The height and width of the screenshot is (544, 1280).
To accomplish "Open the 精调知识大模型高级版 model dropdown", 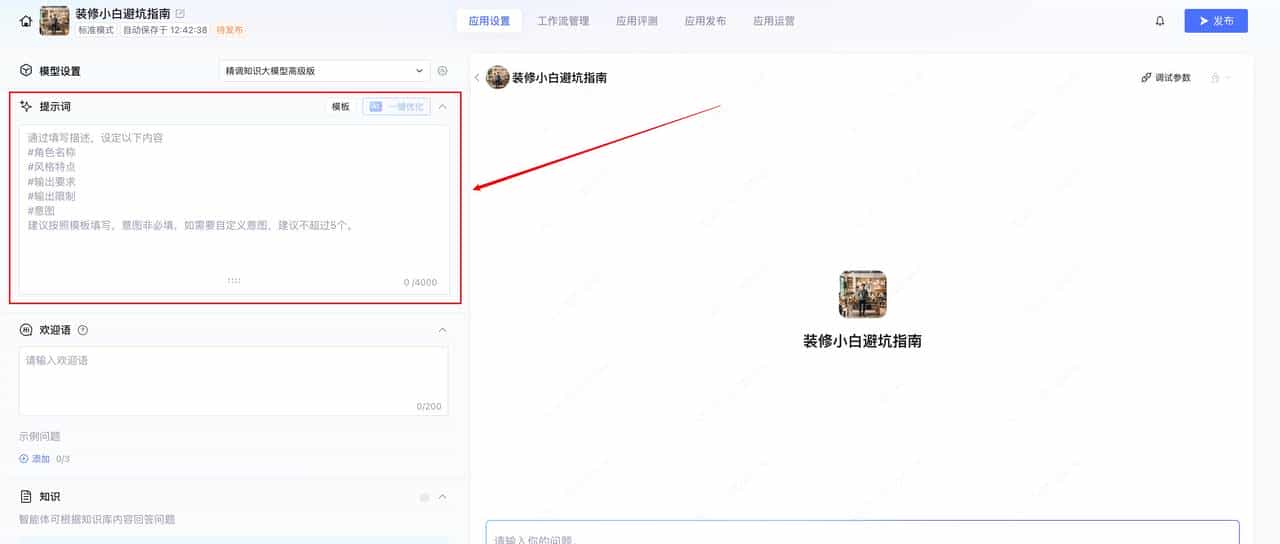I will tap(324, 71).
